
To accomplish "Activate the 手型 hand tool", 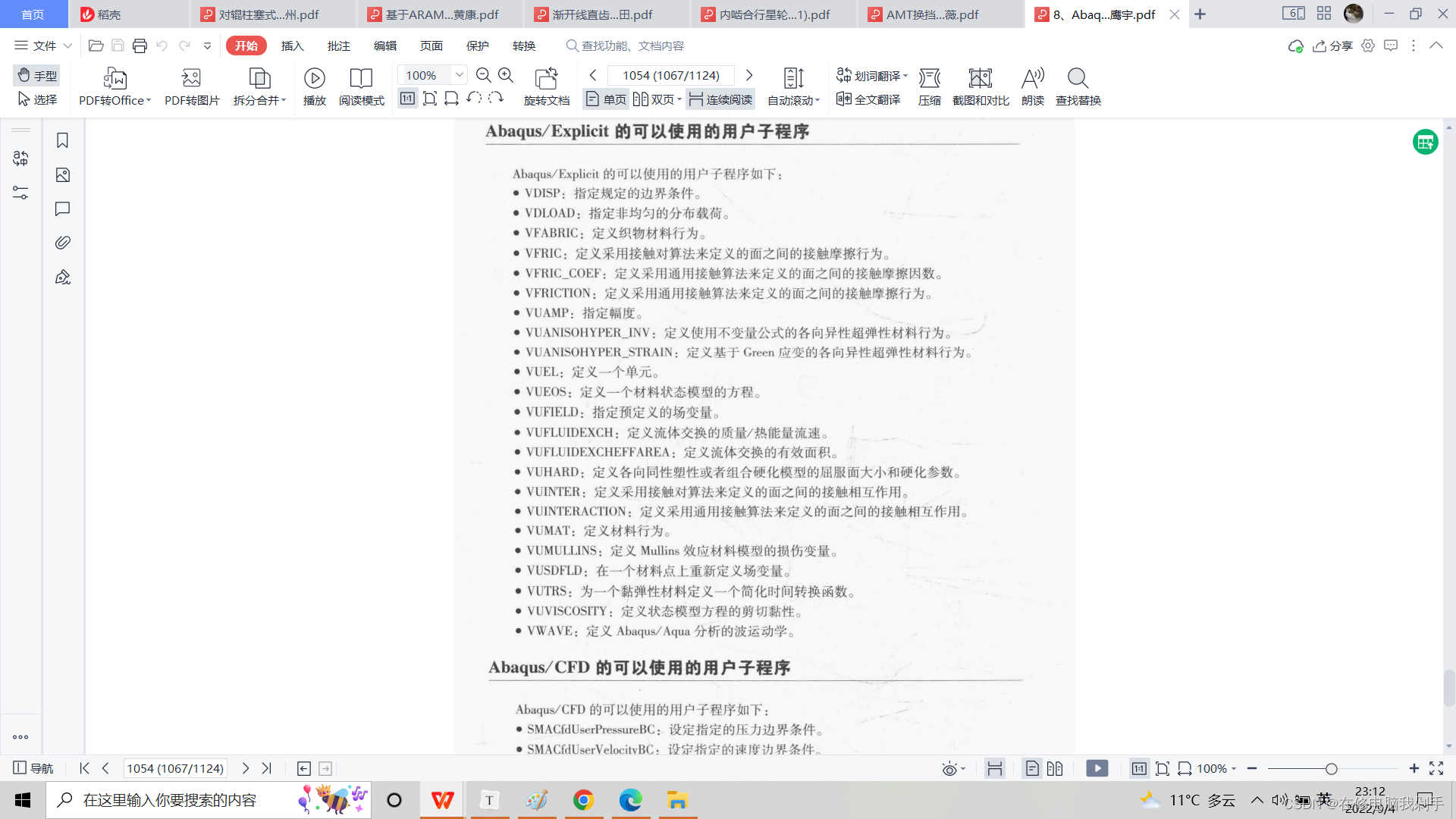I will [x=37, y=75].
